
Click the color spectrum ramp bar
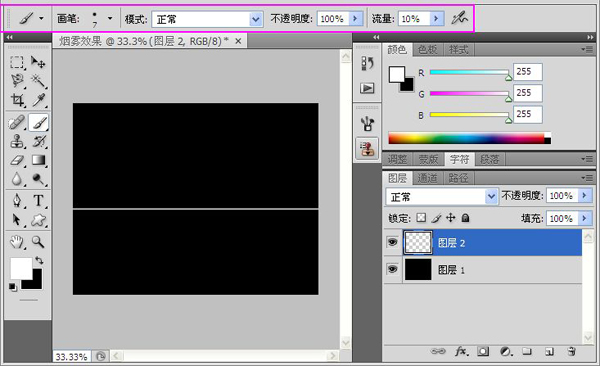click(470, 138)
